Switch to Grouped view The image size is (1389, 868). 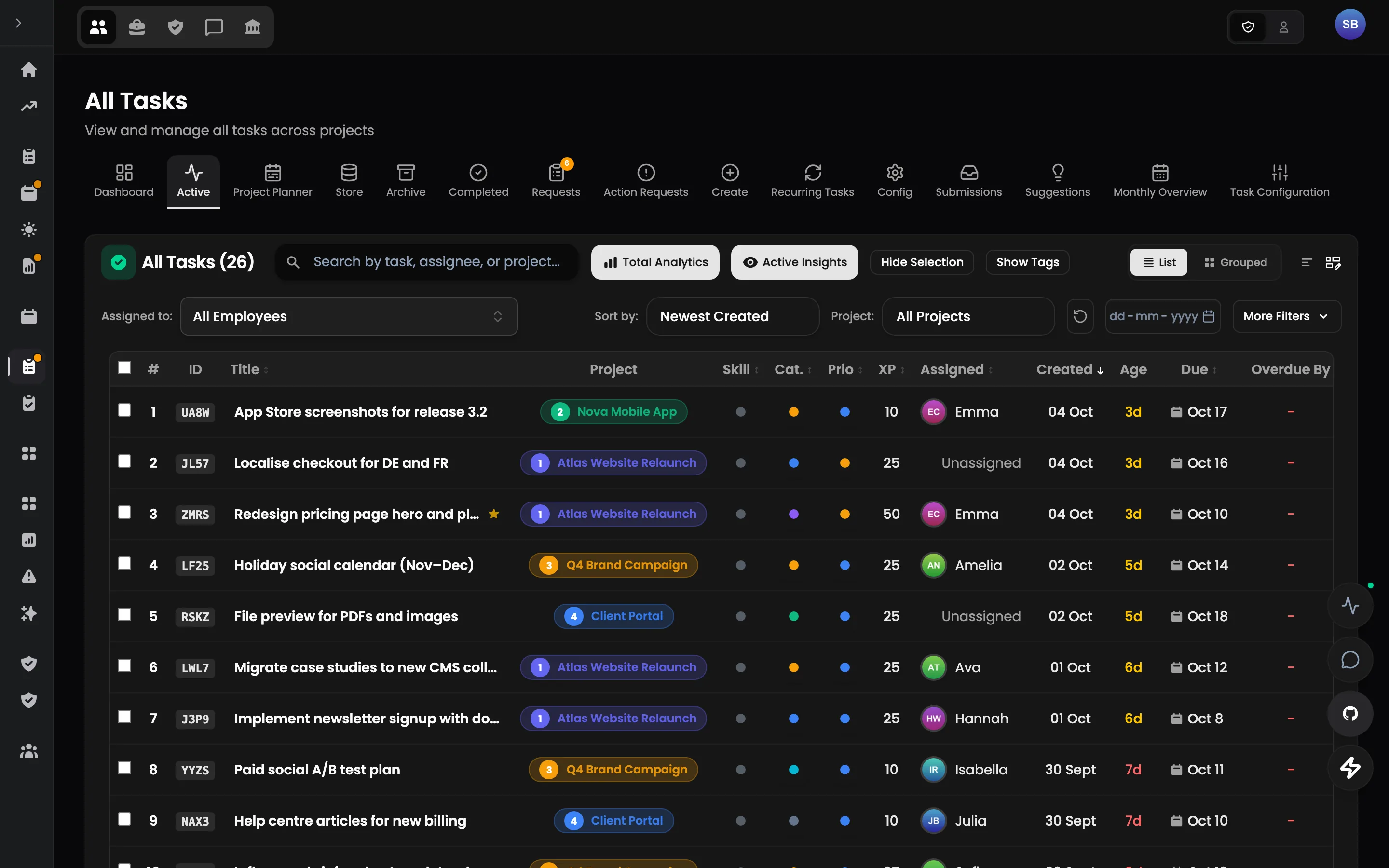pyautogui.click(x=1235, y=262)
